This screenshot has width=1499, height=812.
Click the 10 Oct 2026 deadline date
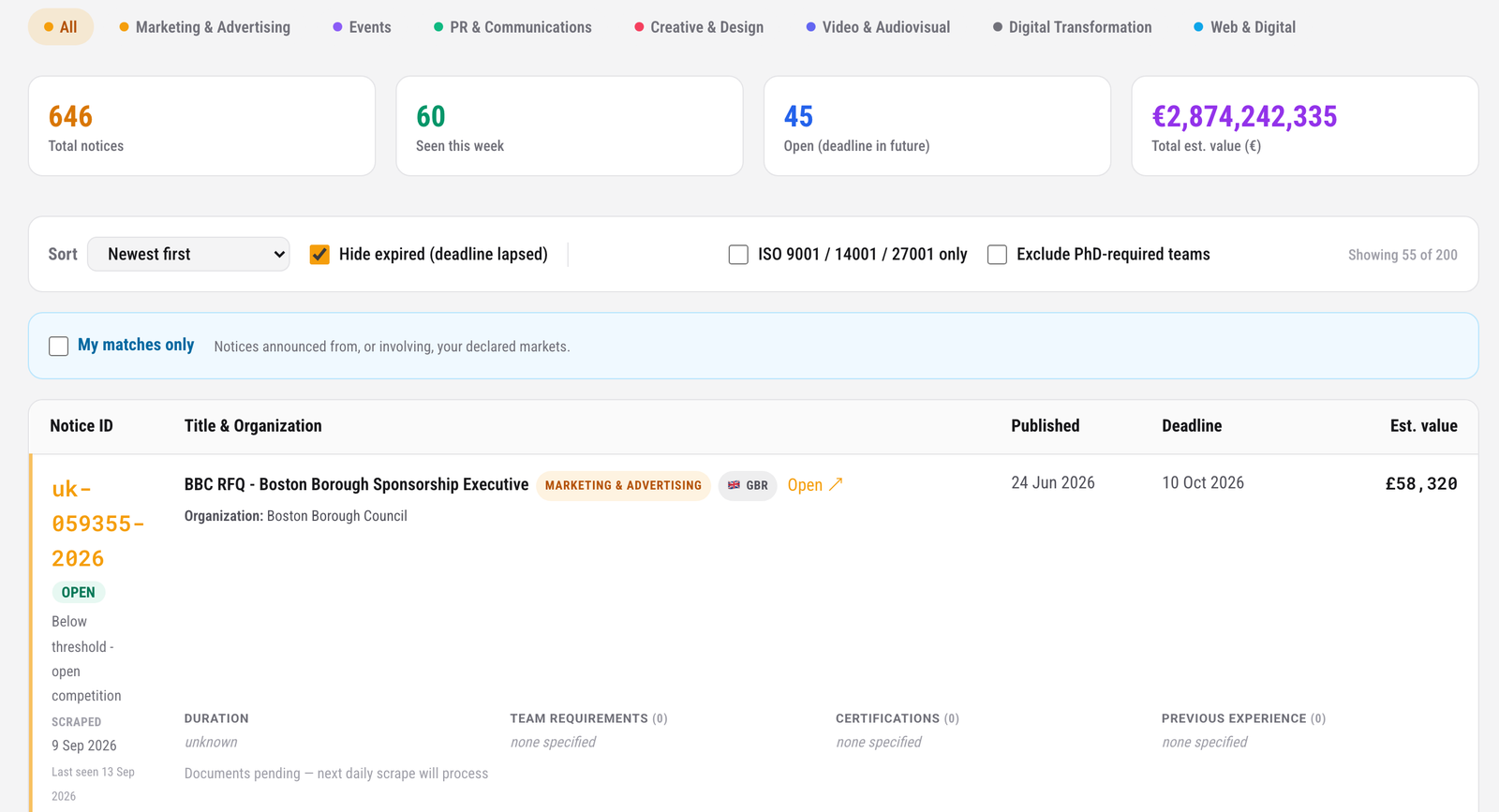[x=1203, y=482]
